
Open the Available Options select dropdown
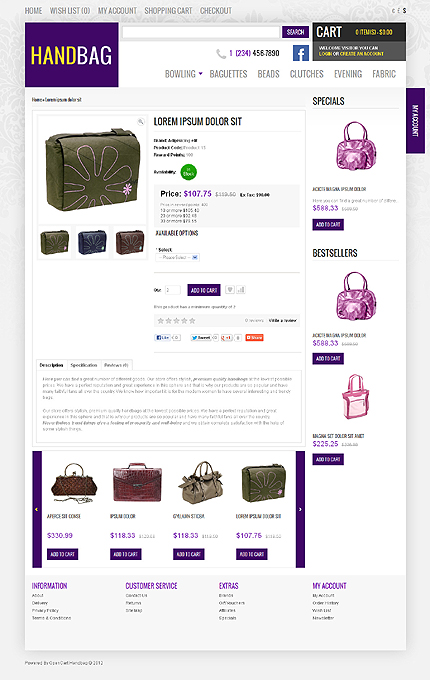click(178, 257)
